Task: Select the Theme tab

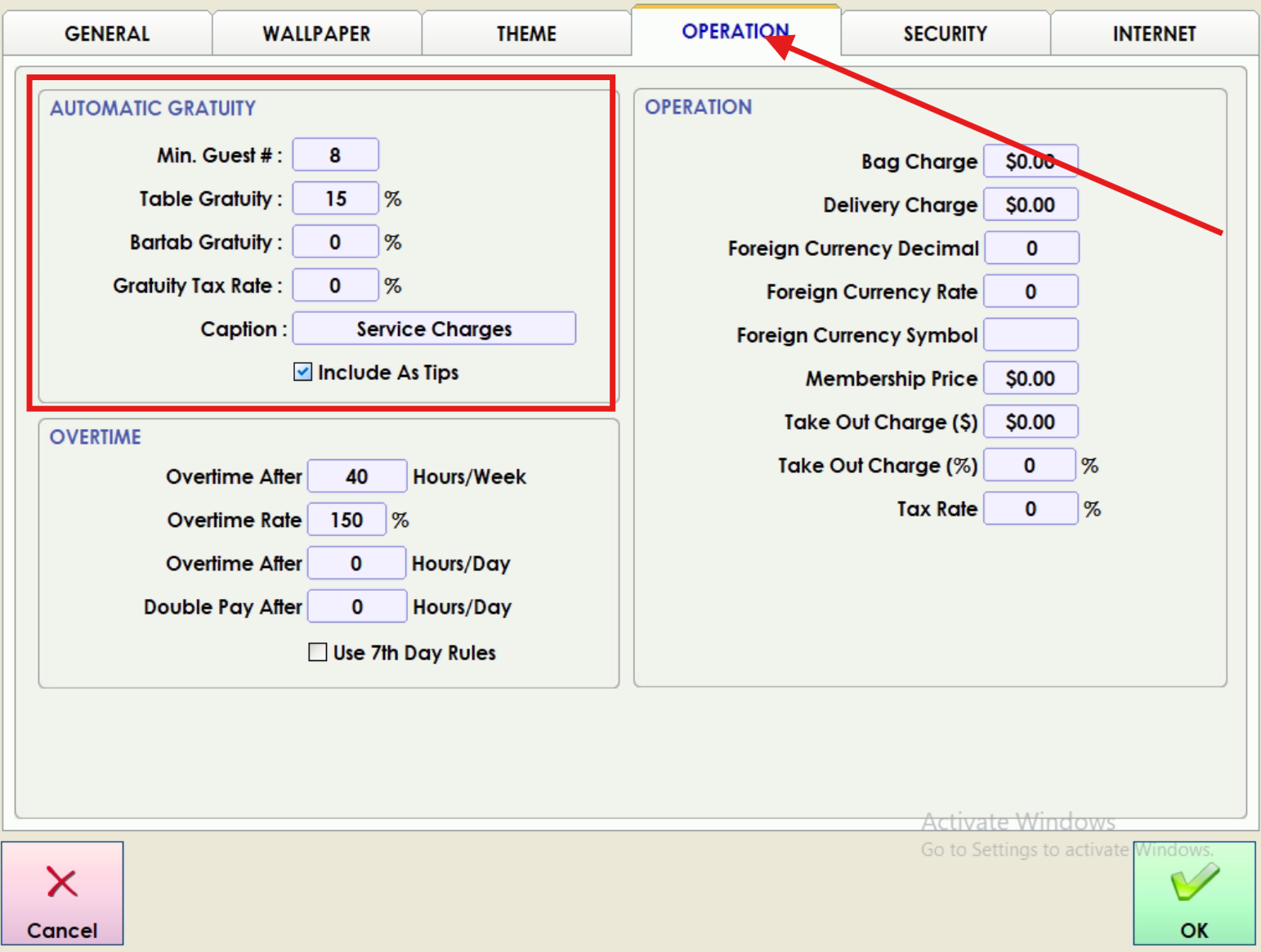Action: point(526,34)
